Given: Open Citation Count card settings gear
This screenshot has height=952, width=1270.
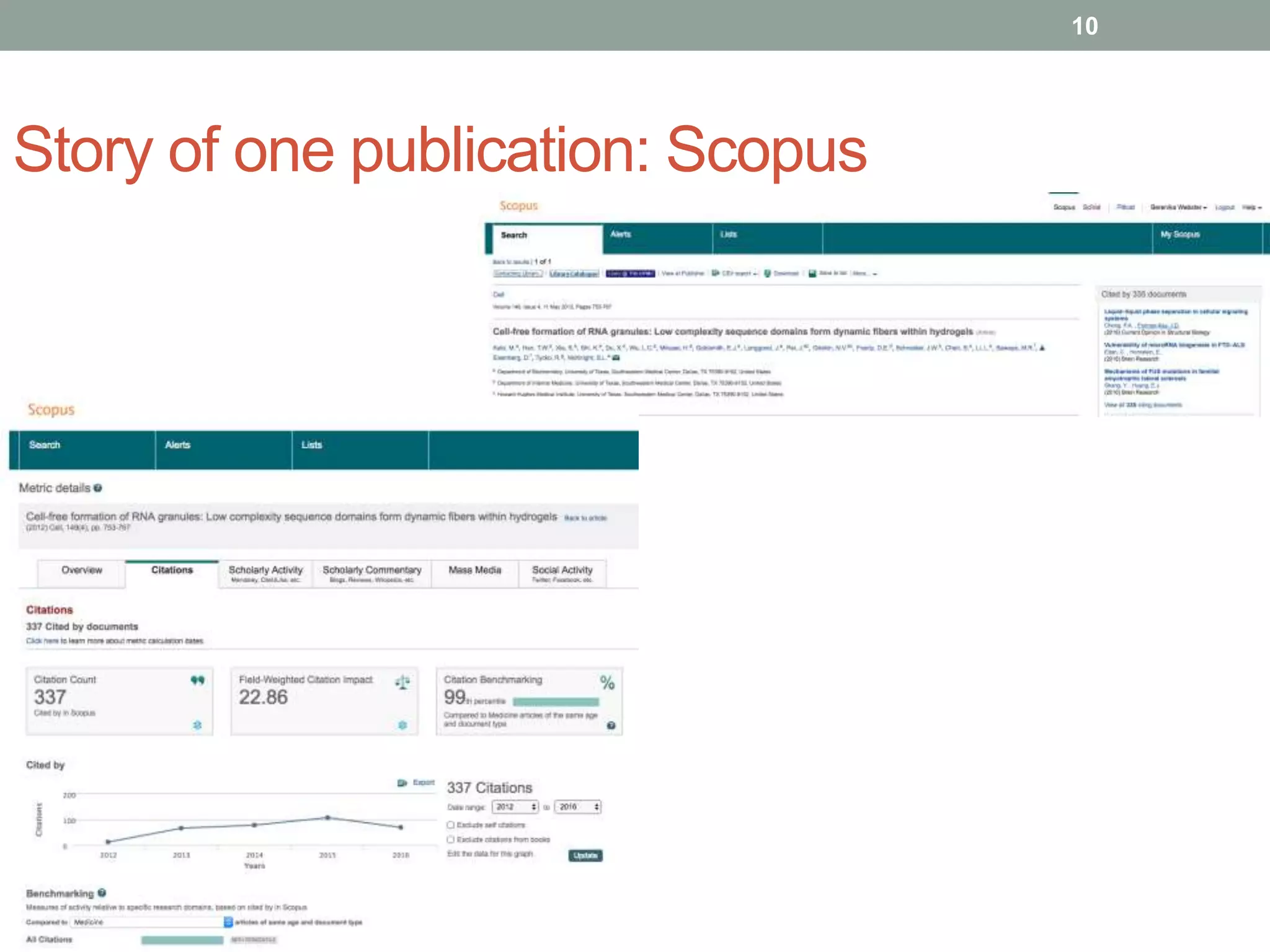Looking at the screenshot, I should (x=197, y=725).
